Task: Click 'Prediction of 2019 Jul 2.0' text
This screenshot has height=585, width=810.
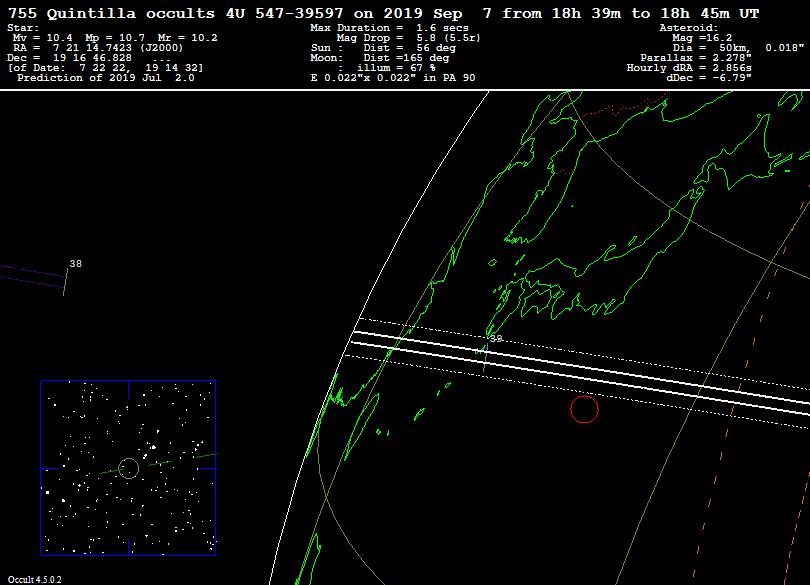Action: tap(106, 78)
